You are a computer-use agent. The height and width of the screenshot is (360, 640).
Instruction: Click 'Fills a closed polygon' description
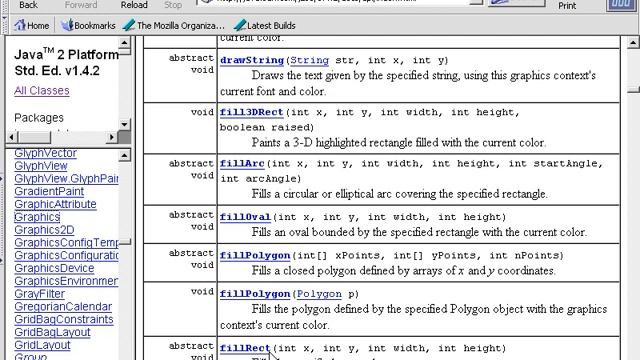(403, 271)
